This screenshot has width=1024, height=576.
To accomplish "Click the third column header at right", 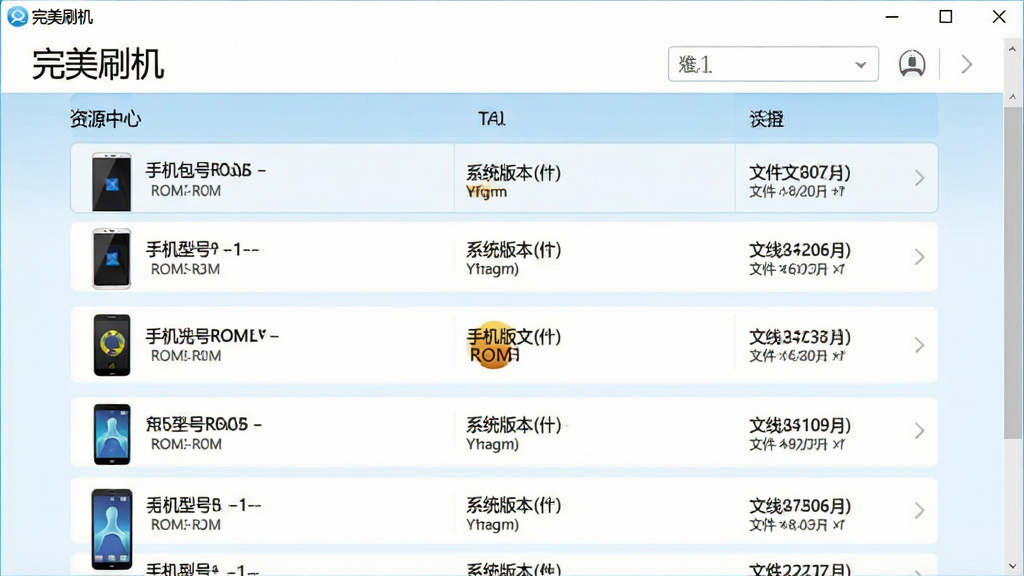I will [x=767, y=119].
